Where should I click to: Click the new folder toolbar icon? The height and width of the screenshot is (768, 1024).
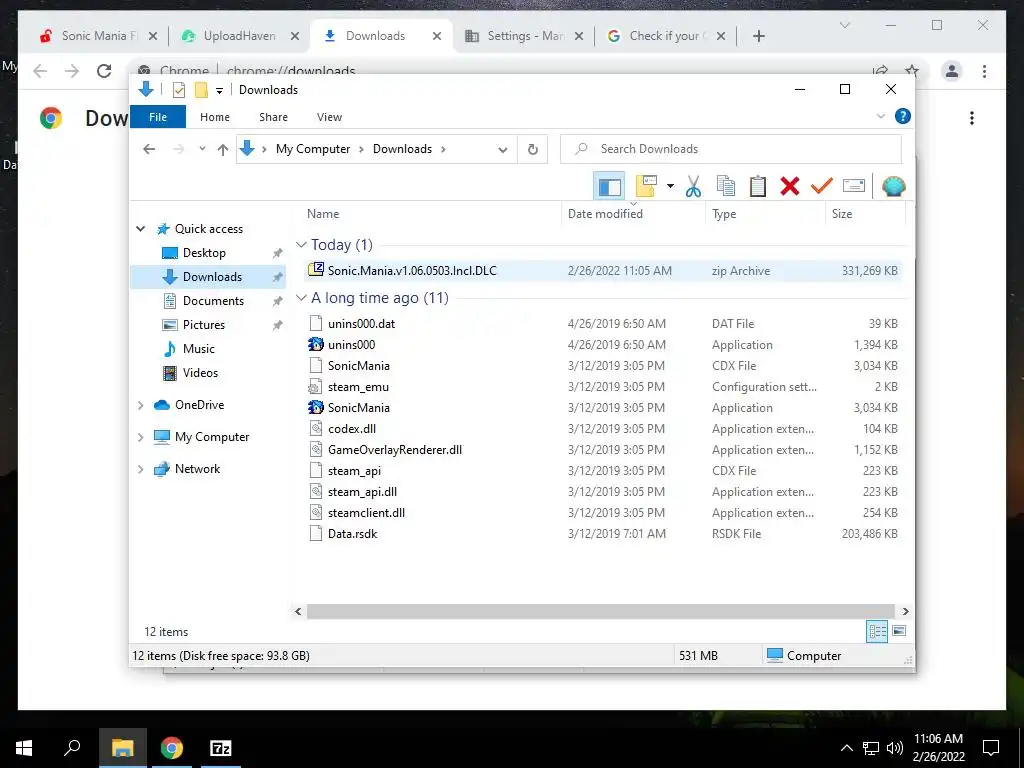tap(646, 186)
